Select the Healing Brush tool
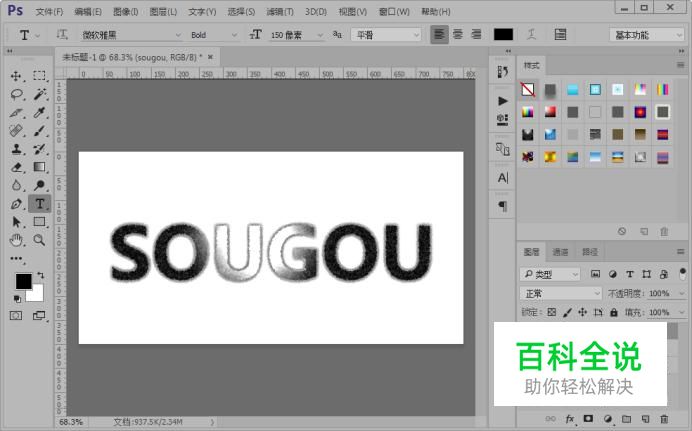The height and width of the screenshot is (431, 692). pos(16,131)
